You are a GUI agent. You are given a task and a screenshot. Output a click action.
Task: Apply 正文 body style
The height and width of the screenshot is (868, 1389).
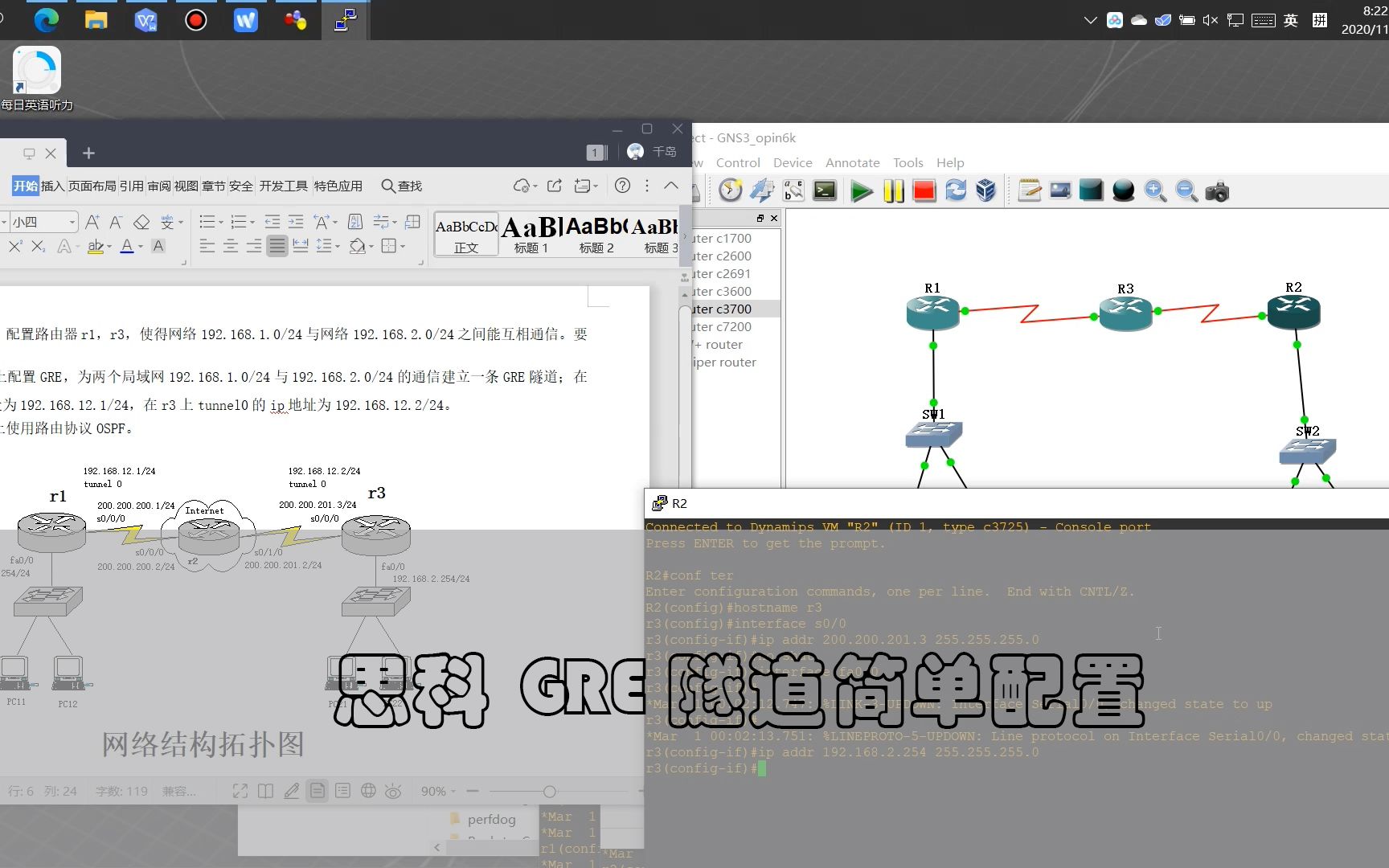(x=466, y=235)
